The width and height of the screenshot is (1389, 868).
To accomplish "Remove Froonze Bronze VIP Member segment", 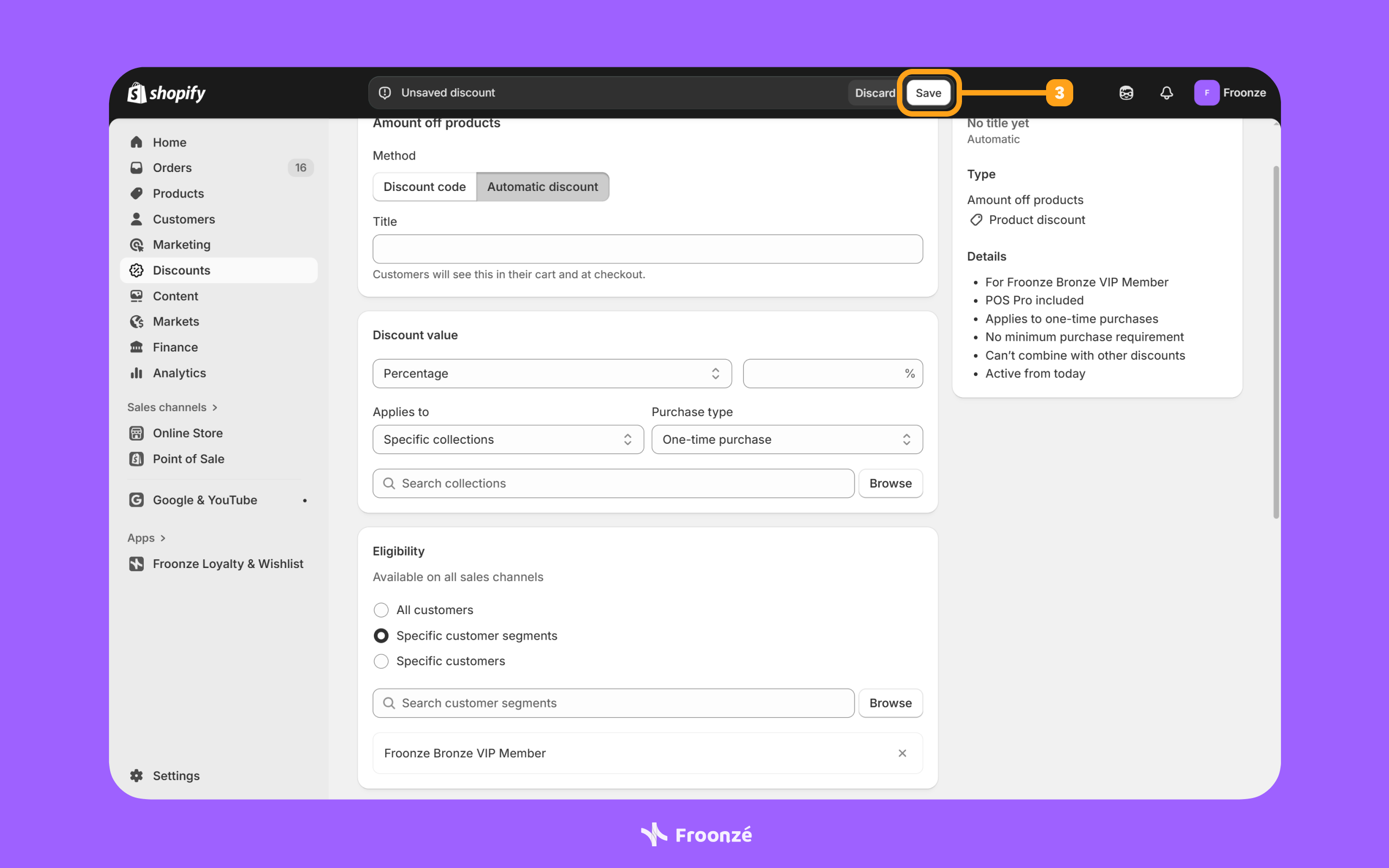I will tap(902, 753).
